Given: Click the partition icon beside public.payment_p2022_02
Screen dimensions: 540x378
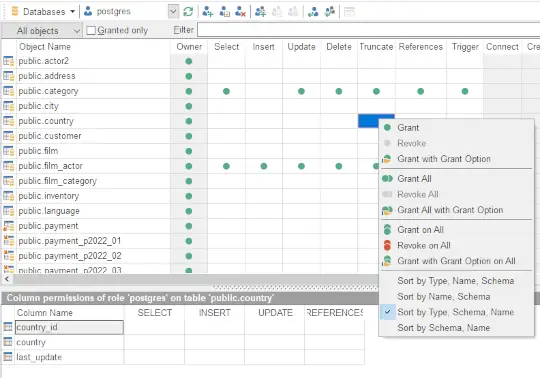Looking at the screenshot, I should point(8,256).
